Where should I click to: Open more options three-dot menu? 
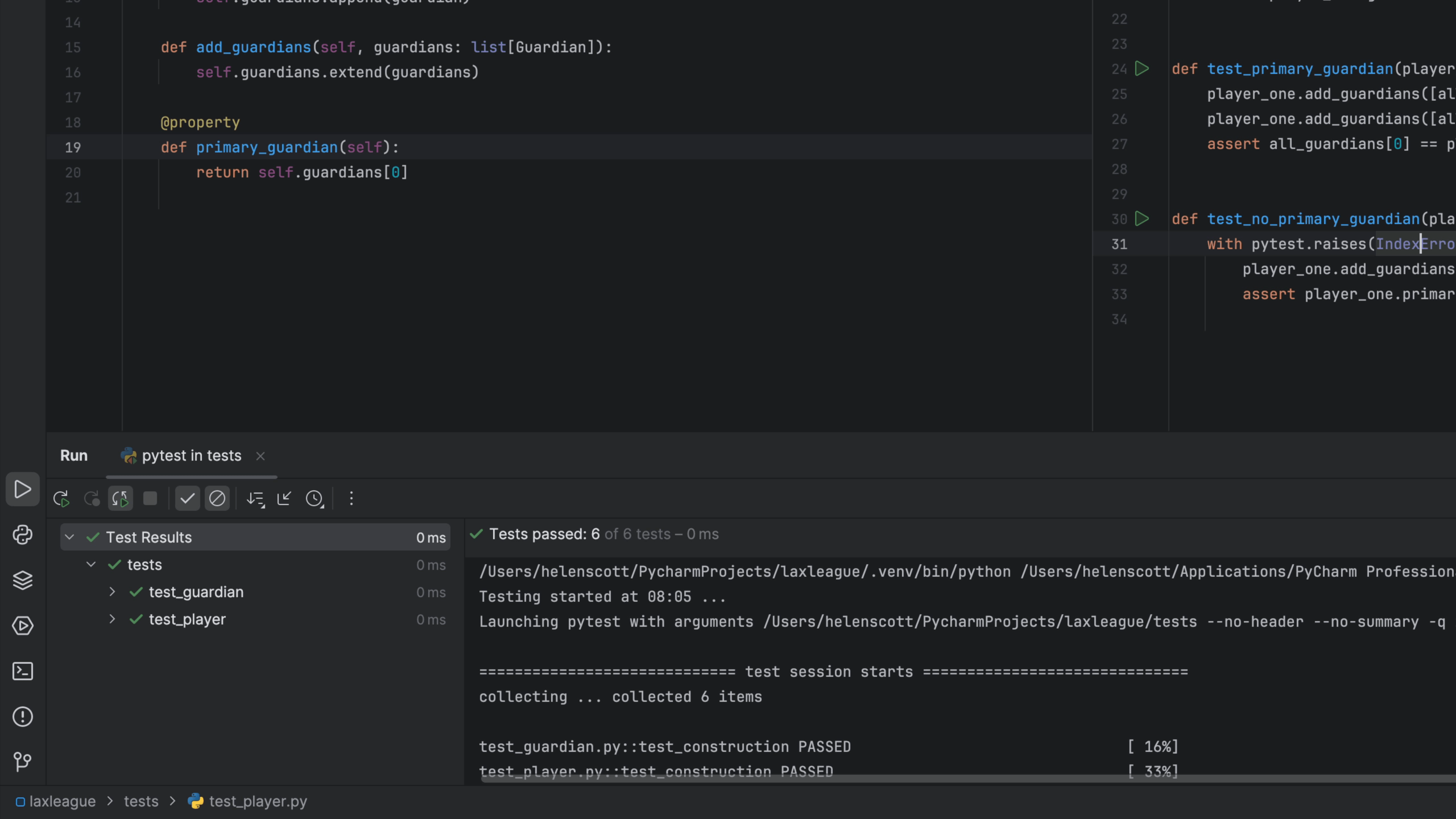coord(351,499)
